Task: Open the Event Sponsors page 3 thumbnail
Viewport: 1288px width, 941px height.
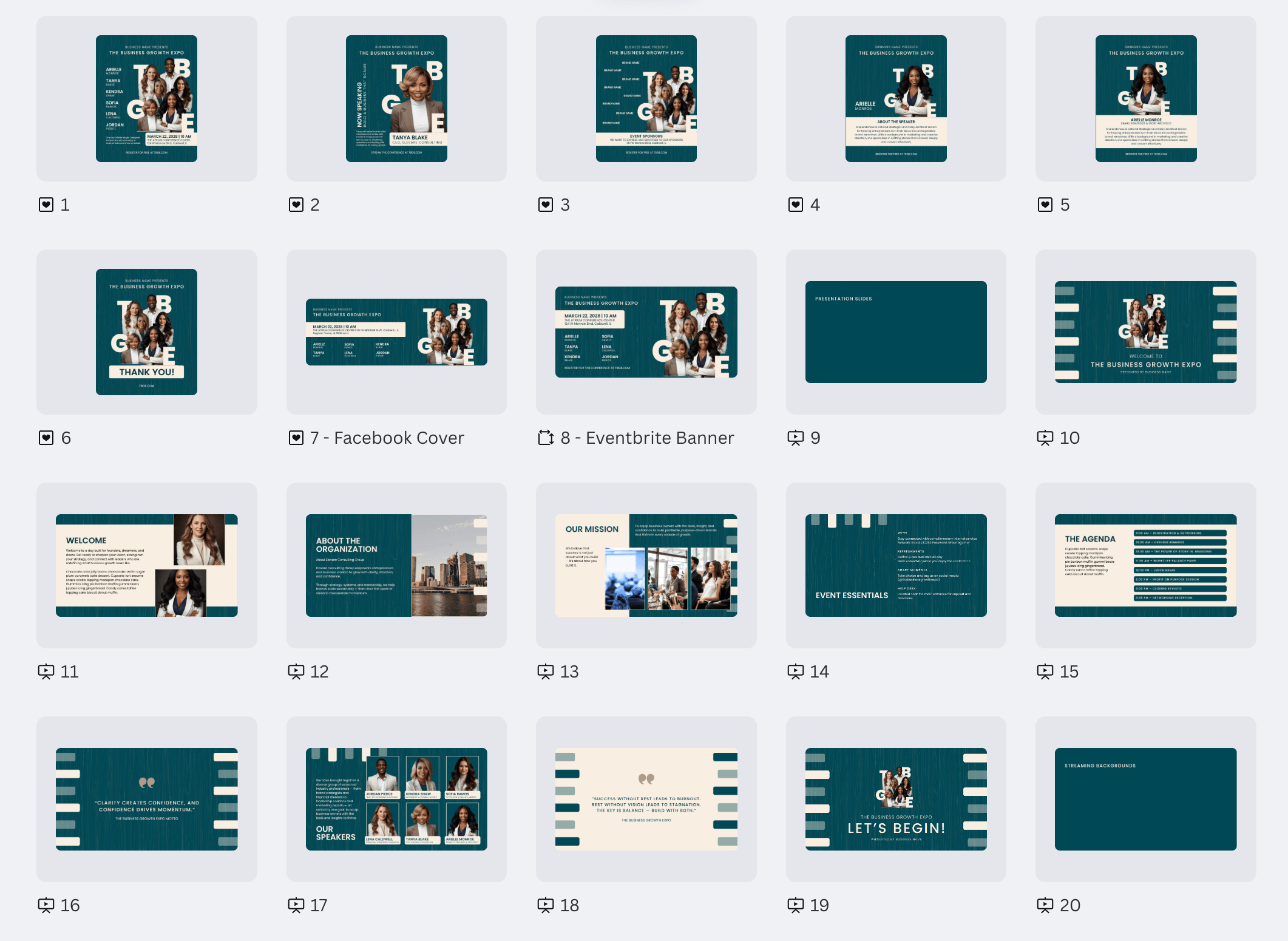Action: click(x=646, y=98)
